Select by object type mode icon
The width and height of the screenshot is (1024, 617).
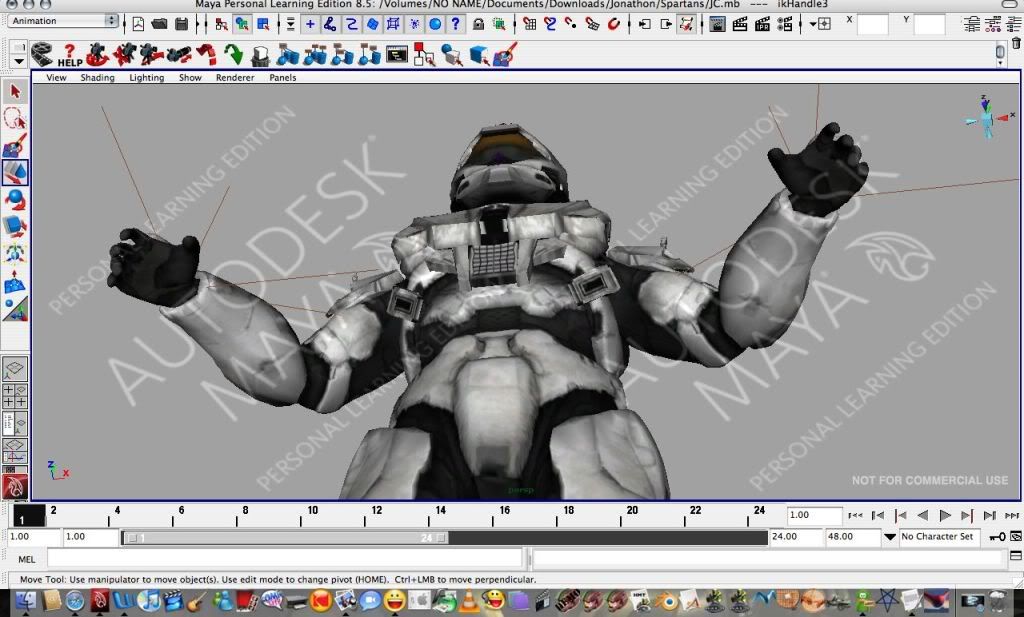point(242,24)
